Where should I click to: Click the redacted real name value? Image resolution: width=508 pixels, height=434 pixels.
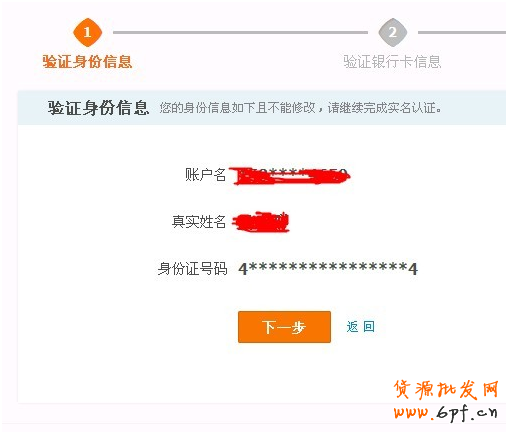tap(261, 222)
